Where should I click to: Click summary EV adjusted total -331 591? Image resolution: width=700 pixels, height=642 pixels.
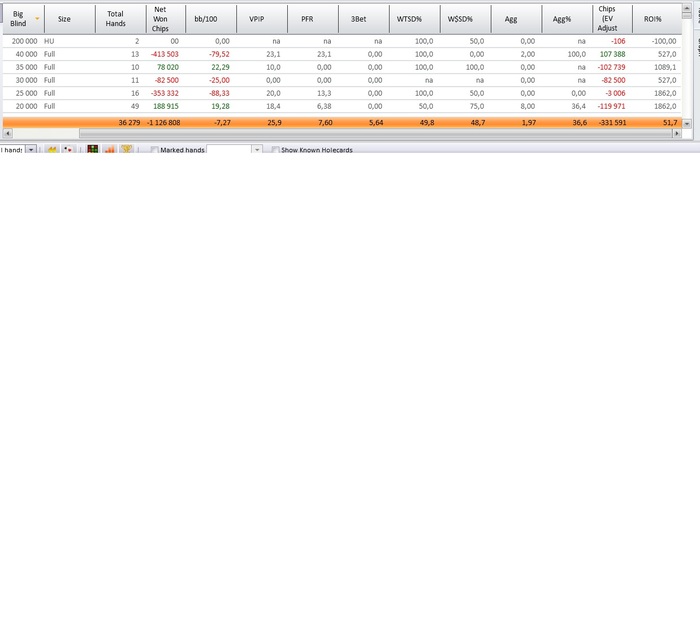(x=612, y=122)
